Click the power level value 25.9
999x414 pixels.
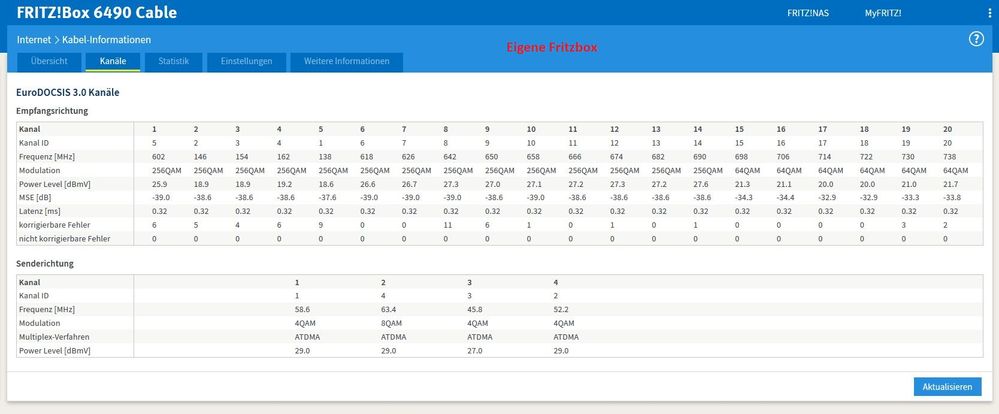click(159, 184)
